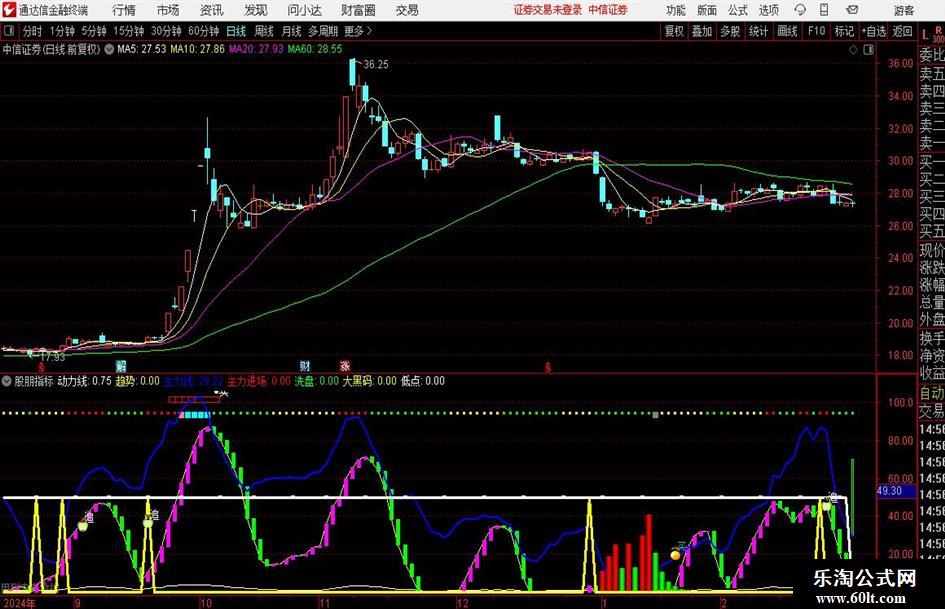Select the 日线 daily period tab
Viewport: 945px width, 609px height.
click(236, 31)
